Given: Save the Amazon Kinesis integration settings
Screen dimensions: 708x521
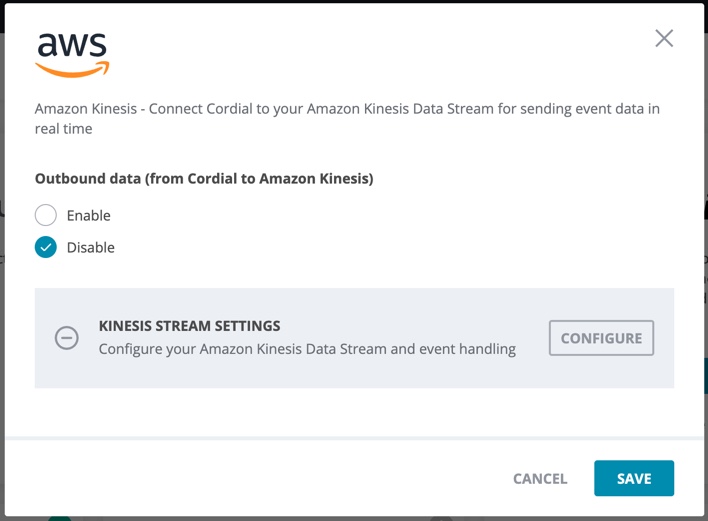Looking at the screenshot, I should 633,478.
